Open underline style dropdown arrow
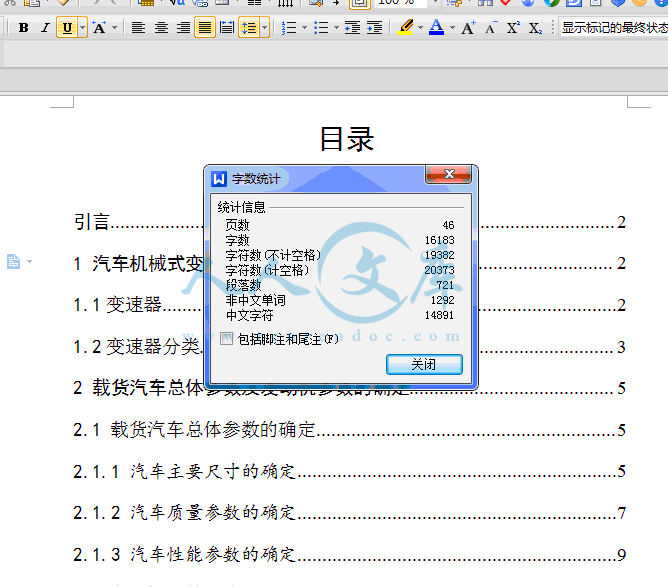The image size is (668, 587). click(83, 28)
